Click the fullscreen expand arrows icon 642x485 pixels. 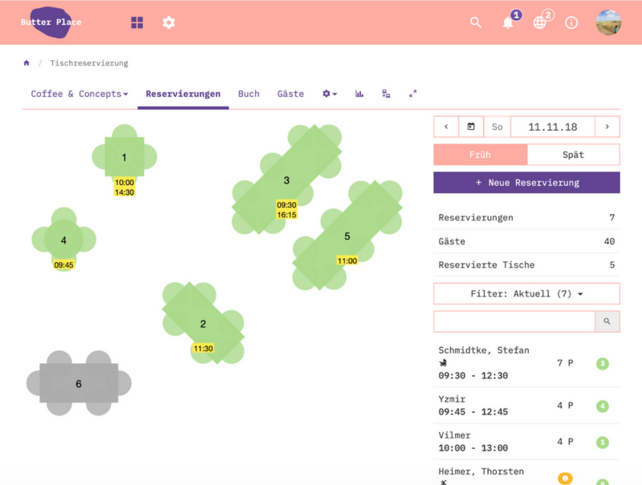412,94
